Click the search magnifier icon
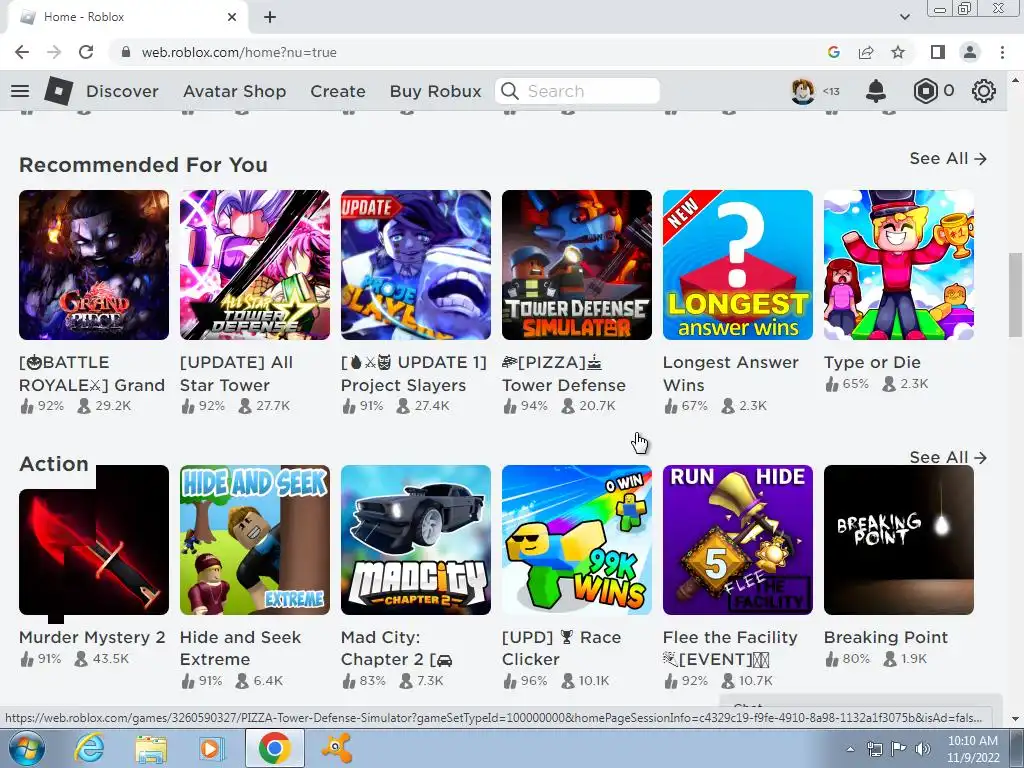Viewport: 1024px width, 768px height. [509, 91]
